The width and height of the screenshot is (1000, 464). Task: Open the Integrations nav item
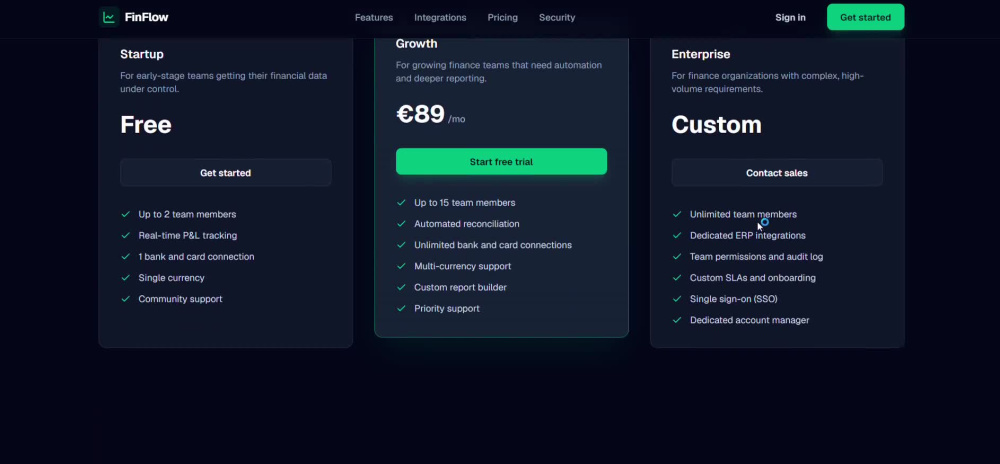point(440,18)
